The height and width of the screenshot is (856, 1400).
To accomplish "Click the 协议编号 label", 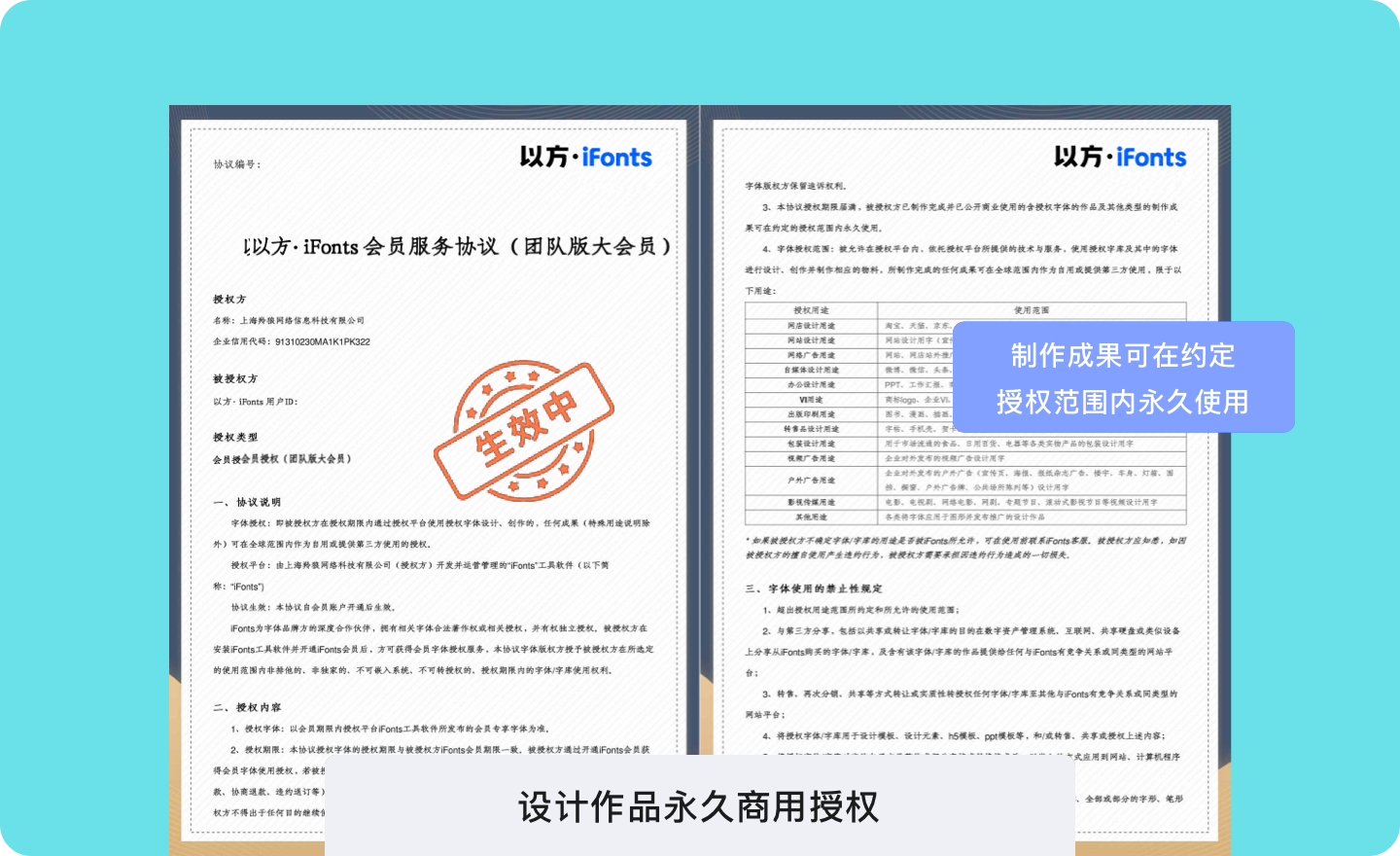I will pos(237,164).
